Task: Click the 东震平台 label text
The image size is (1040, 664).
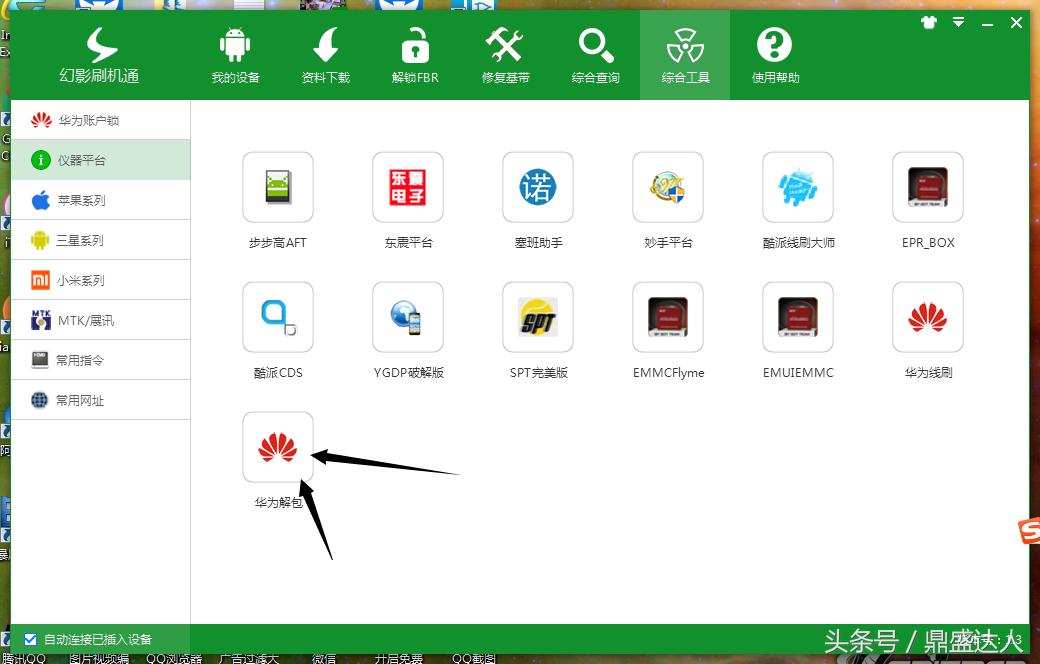Action: (x=408, y=243)
